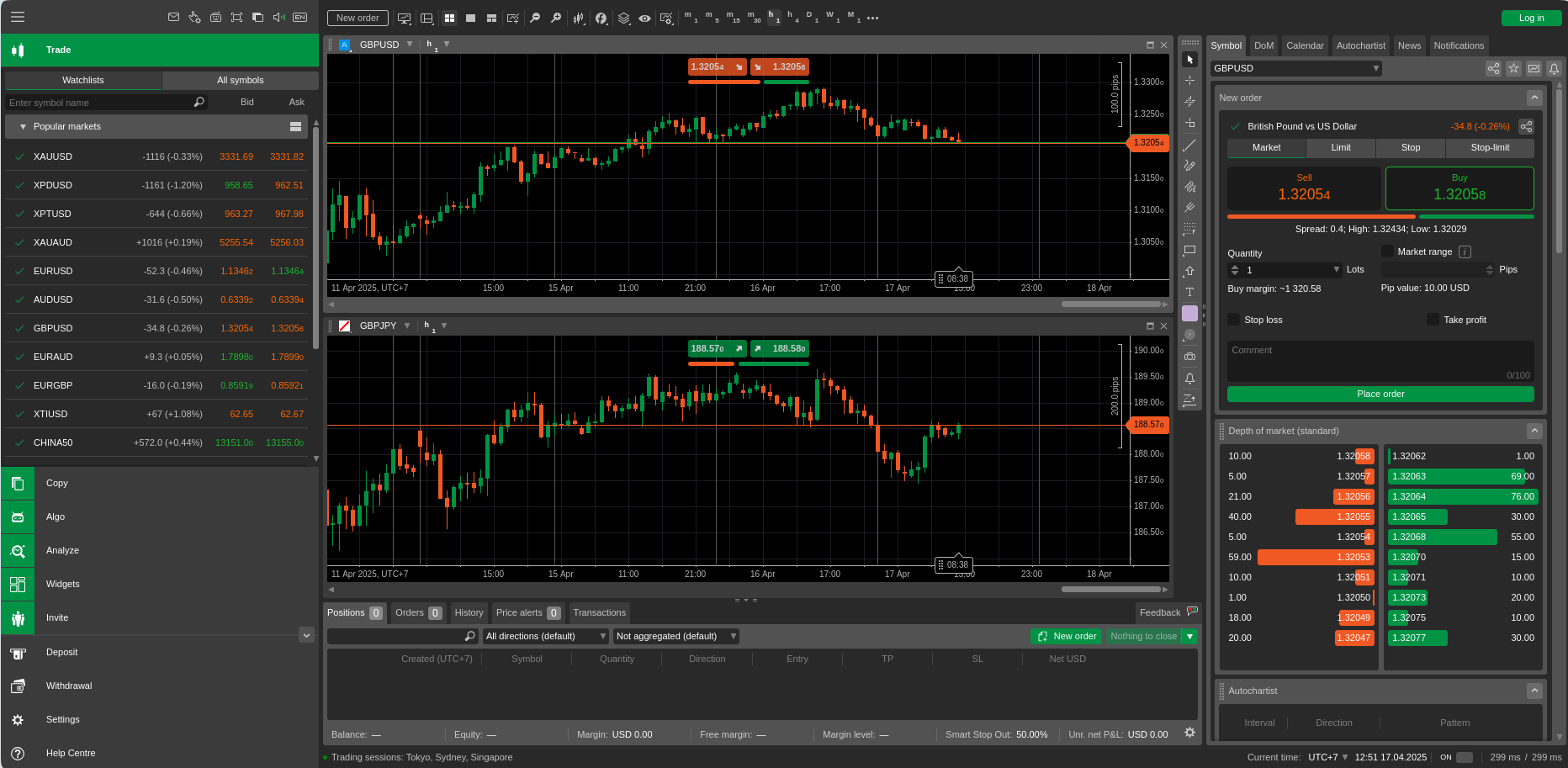
Task: Open the hamburger main menu
Action: [x=17, y=17]
